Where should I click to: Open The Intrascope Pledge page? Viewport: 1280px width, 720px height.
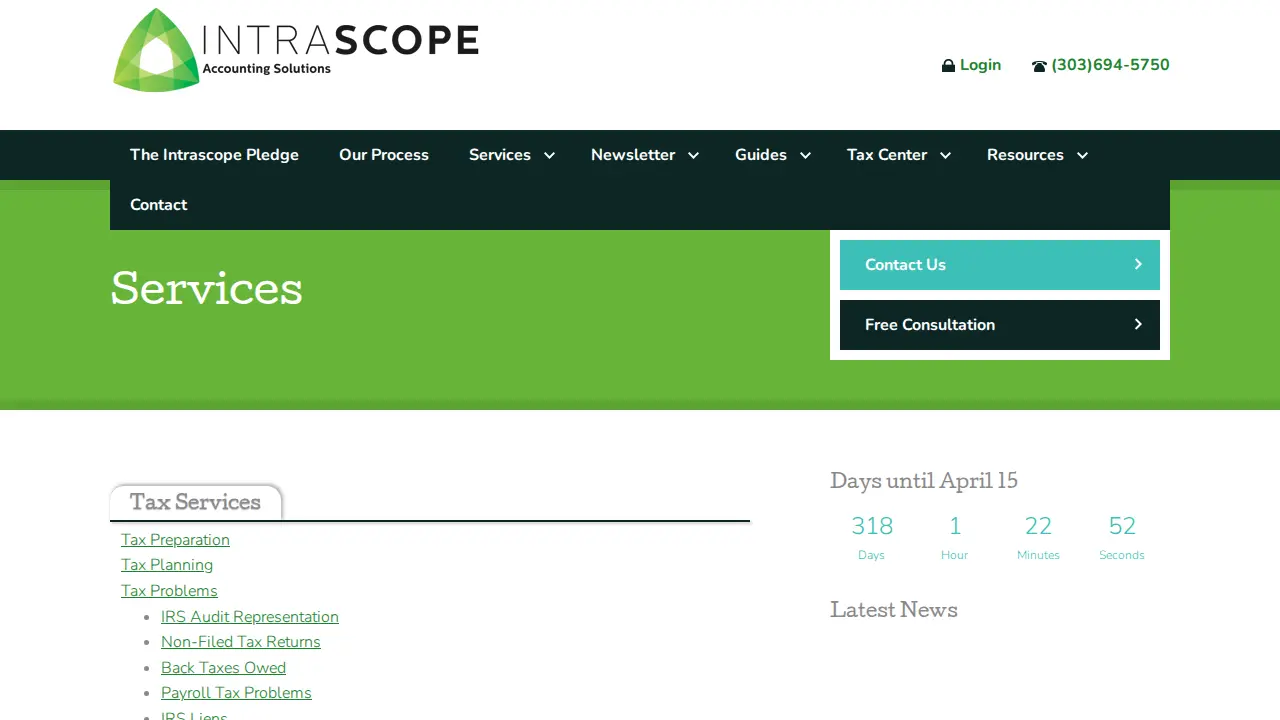coord(214,155)
